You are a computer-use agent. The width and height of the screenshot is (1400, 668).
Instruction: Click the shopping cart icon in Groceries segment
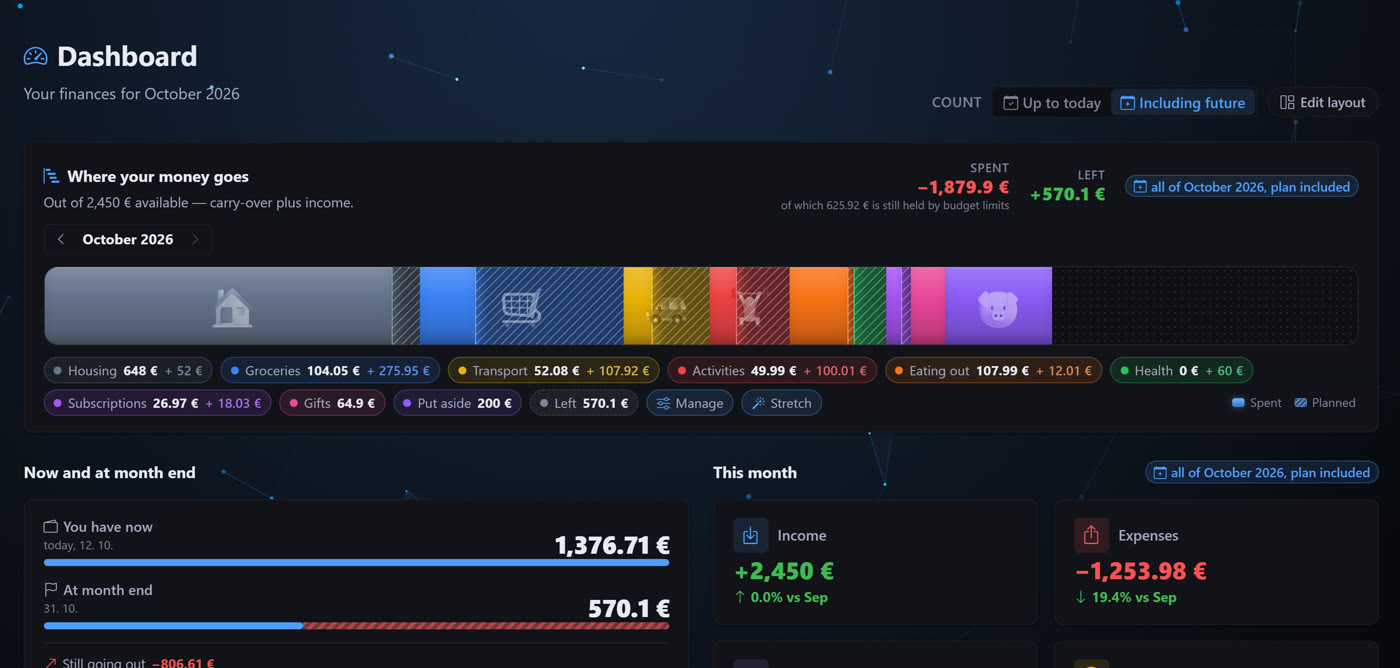[x=522, y=307]
